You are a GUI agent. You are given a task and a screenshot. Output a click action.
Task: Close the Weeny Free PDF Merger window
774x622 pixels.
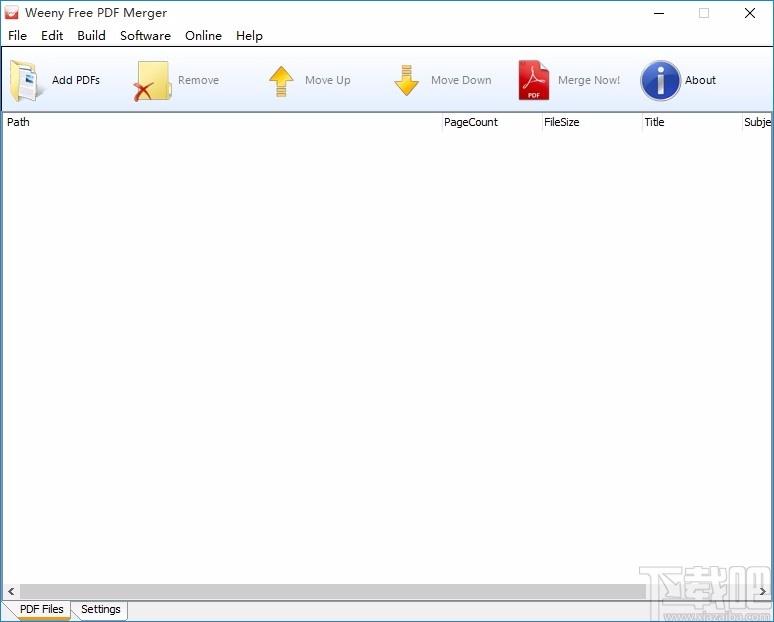(750, 13)
